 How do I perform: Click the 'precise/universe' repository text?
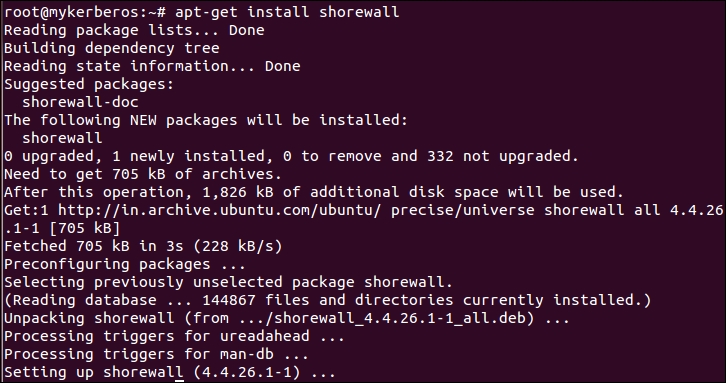point(463,211)
